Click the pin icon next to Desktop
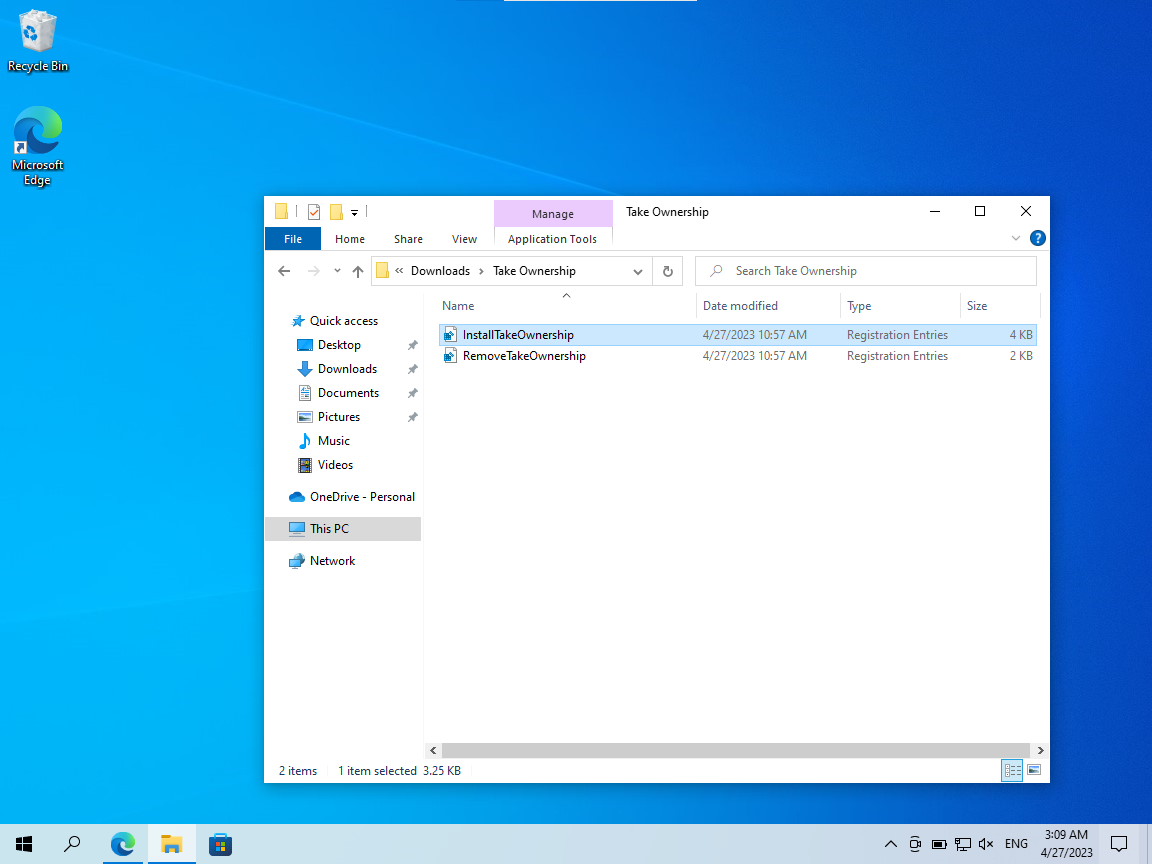Image resolution: width=1152 pixels, height=864 pixels. point(413,345)
